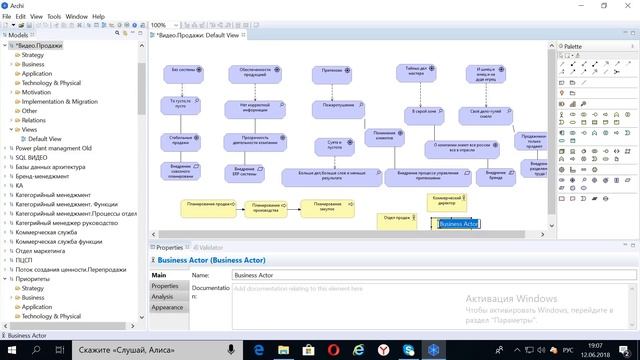Select the Location pin element in the Palette
The height and width of the screenshot is (360, 640).
tap(562, 93)
